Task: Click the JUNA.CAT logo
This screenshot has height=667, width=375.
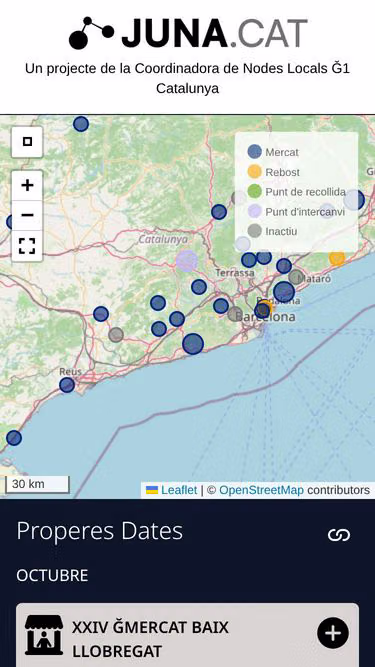Action: coord(188,33)
